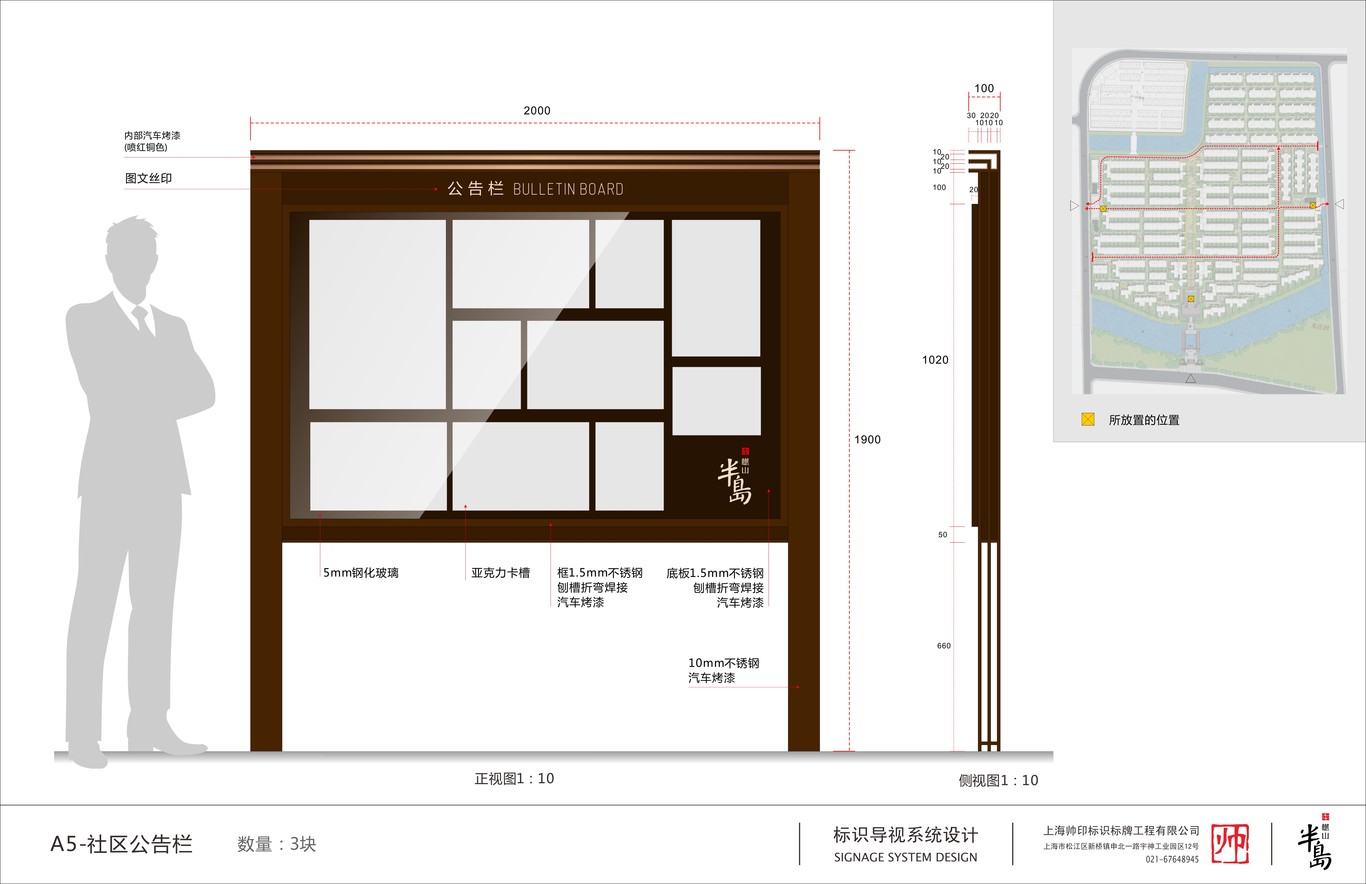
Task: Click the 5mm钢化玻璃 callout
Action: (360, 573)
